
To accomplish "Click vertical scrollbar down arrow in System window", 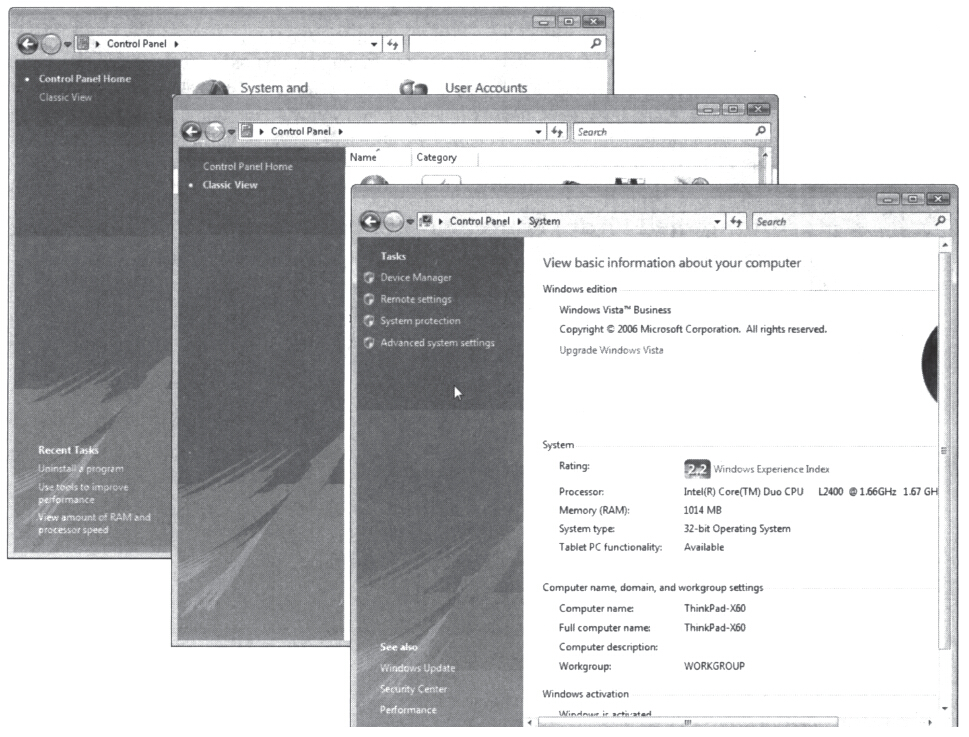I will tap(944, 709).
